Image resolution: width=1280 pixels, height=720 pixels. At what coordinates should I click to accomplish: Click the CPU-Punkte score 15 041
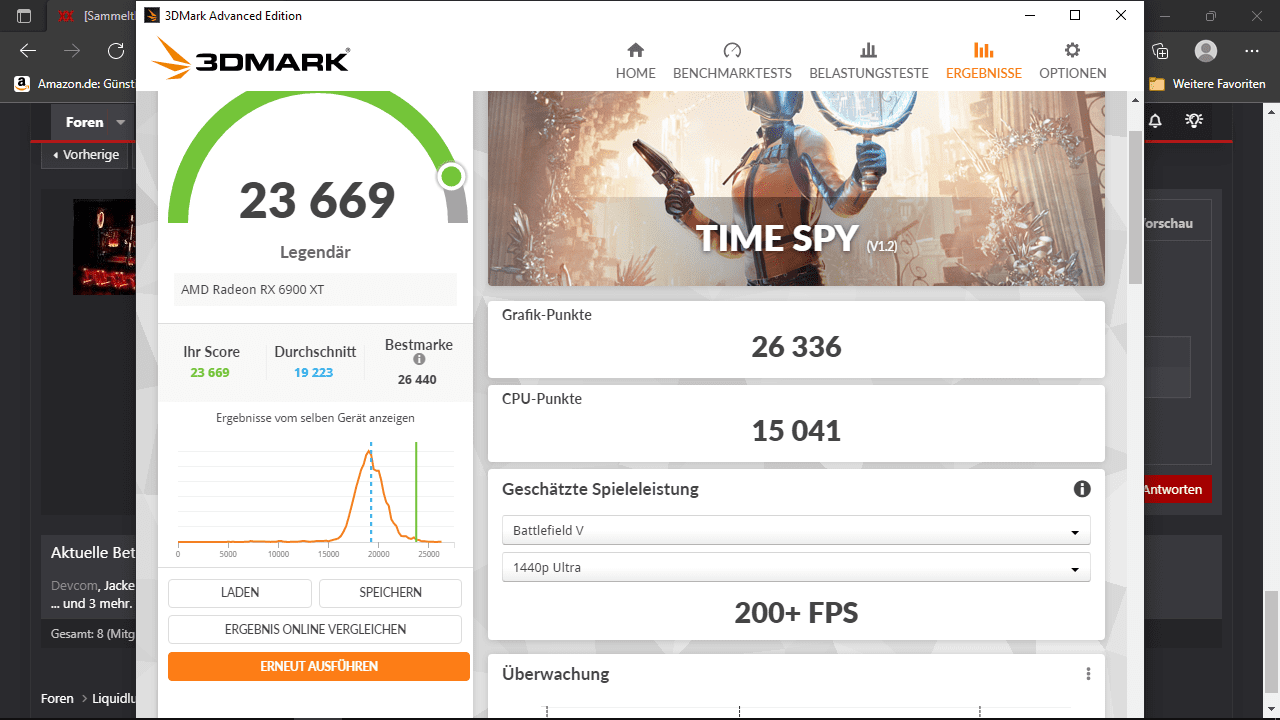796,431
